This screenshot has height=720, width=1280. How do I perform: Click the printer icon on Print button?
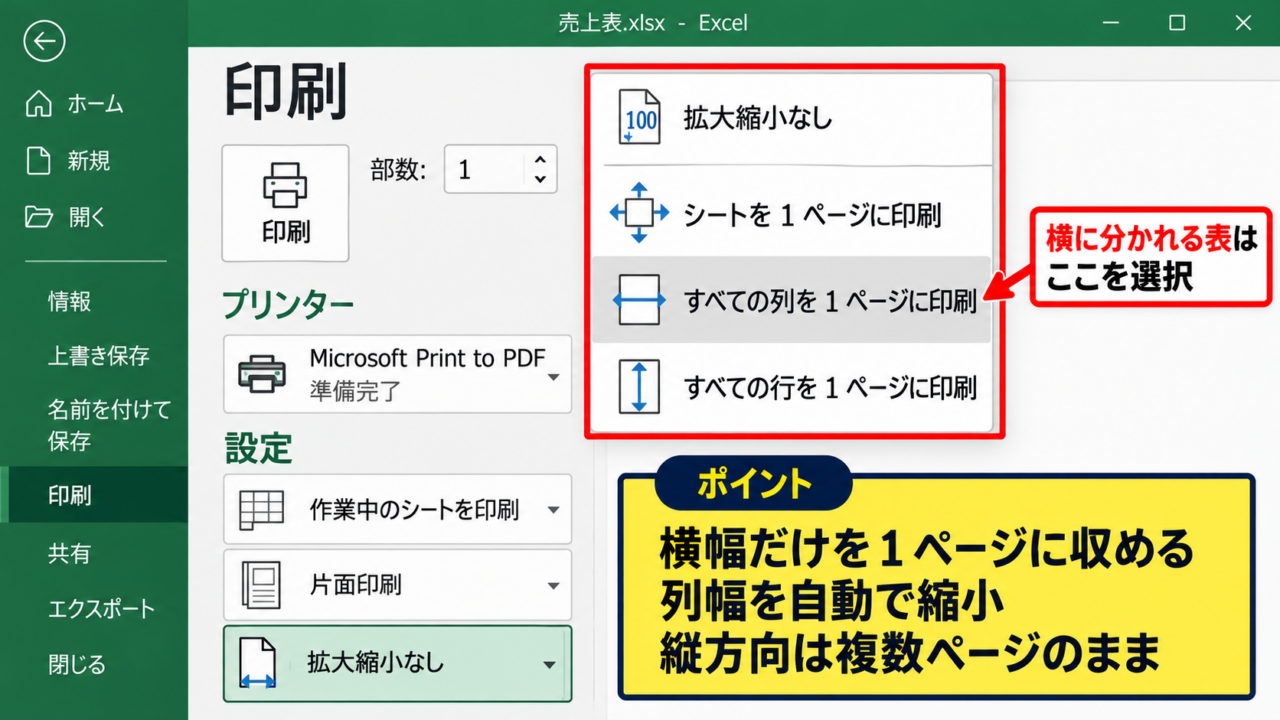tap(286, 185)
